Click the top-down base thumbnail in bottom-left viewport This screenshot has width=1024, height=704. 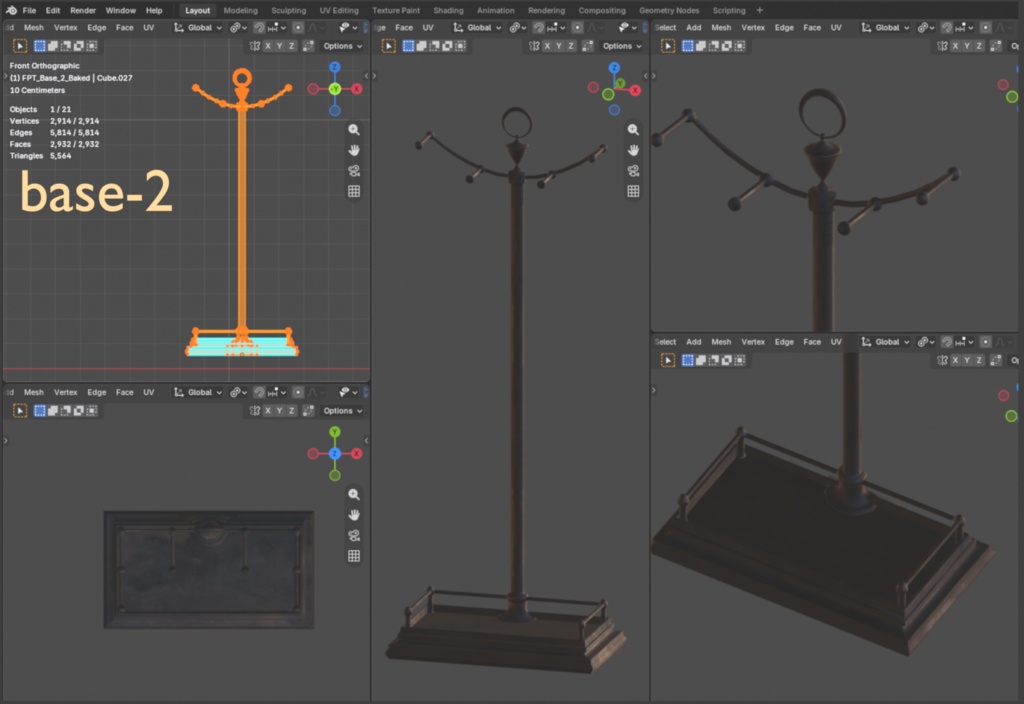209,569
